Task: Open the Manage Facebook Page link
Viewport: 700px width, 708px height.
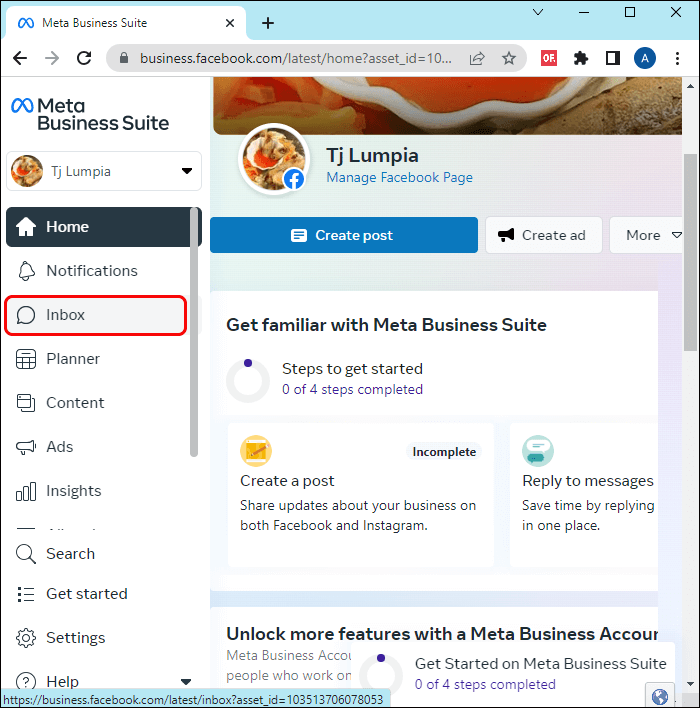Action: click(x=399, y=177)
